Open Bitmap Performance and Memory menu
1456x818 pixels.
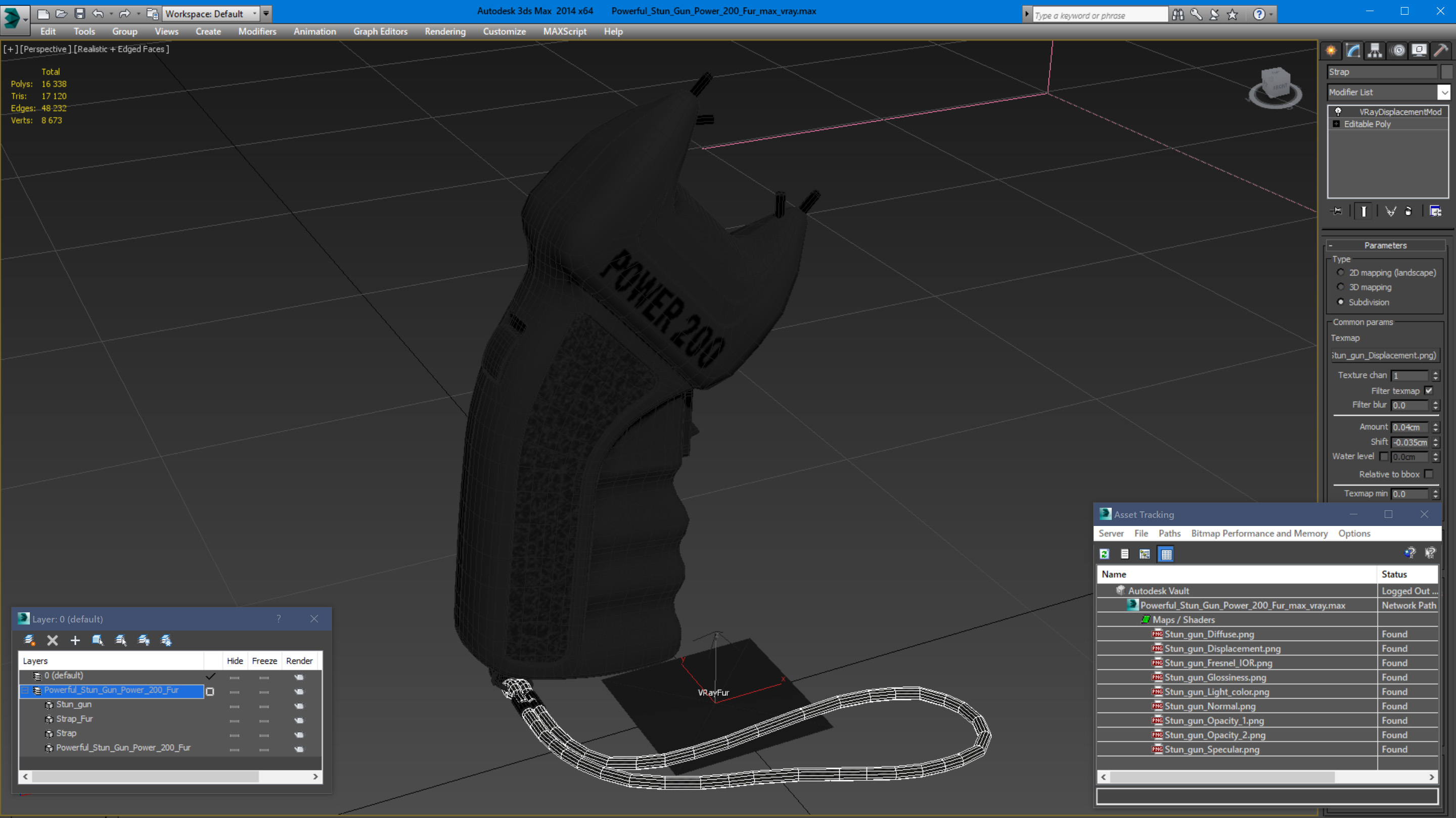[x=1259, y=533]
